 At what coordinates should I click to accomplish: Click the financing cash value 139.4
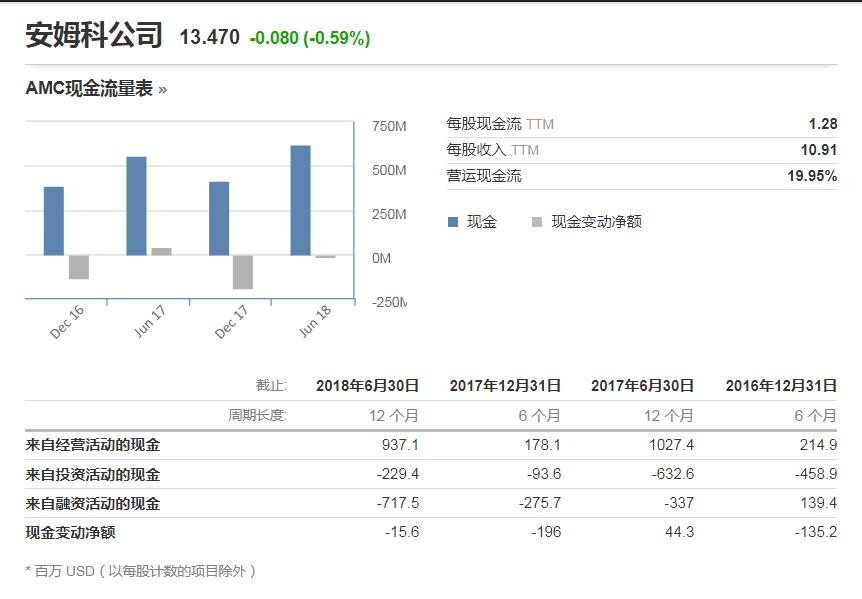click(x=819, y=503)
